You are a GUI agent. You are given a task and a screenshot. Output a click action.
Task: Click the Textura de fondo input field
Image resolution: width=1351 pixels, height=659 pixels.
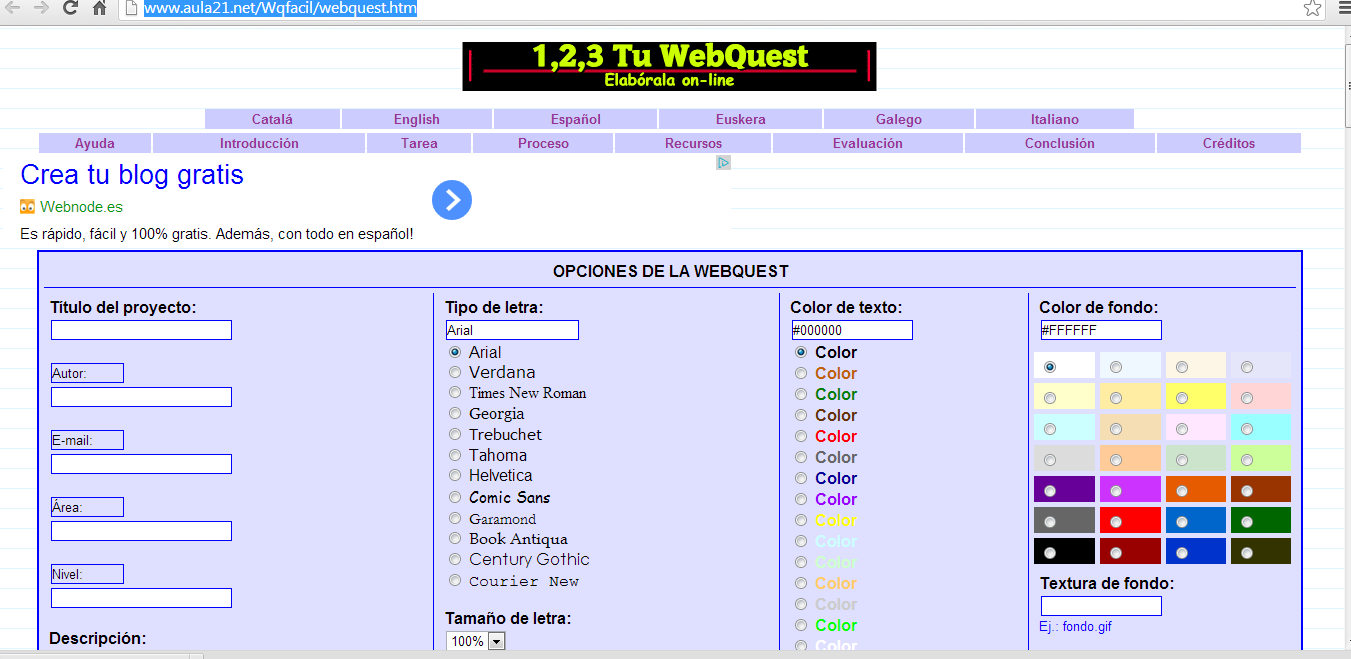pyautogui.click(x=1101, y=606)
